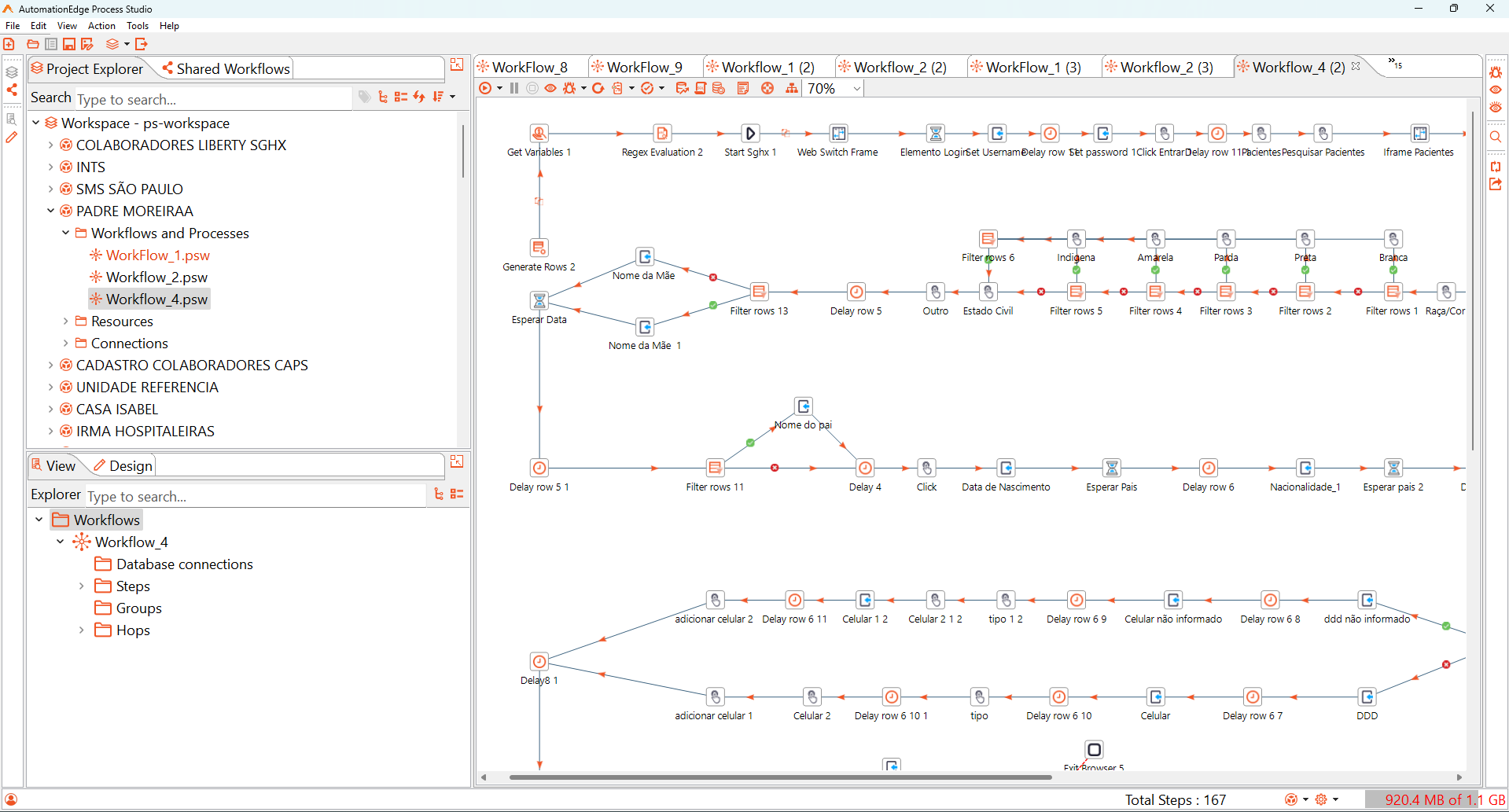Pause the running workflow

pos(514,88)
